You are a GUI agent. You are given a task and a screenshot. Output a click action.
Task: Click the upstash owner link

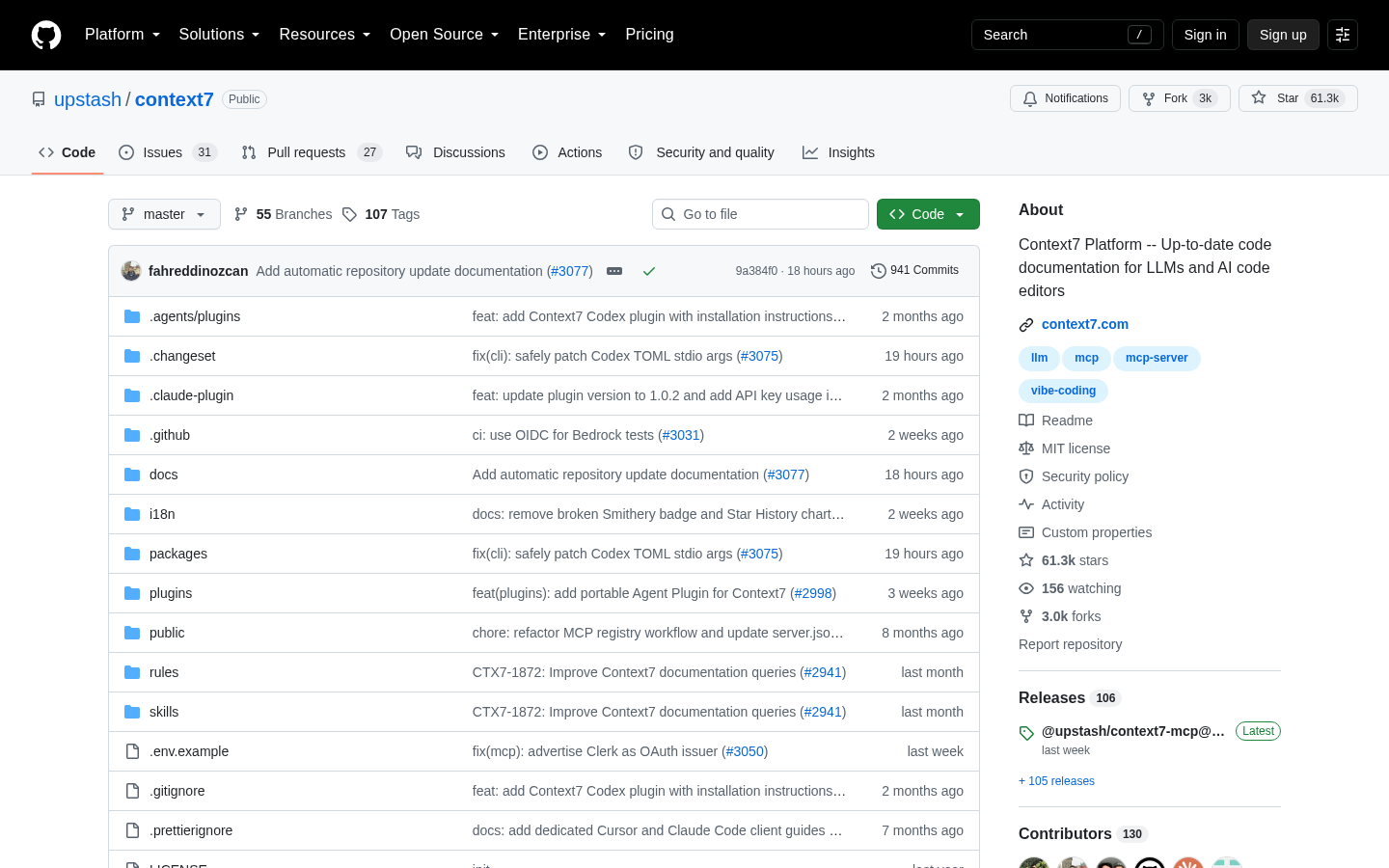[88, 99]
